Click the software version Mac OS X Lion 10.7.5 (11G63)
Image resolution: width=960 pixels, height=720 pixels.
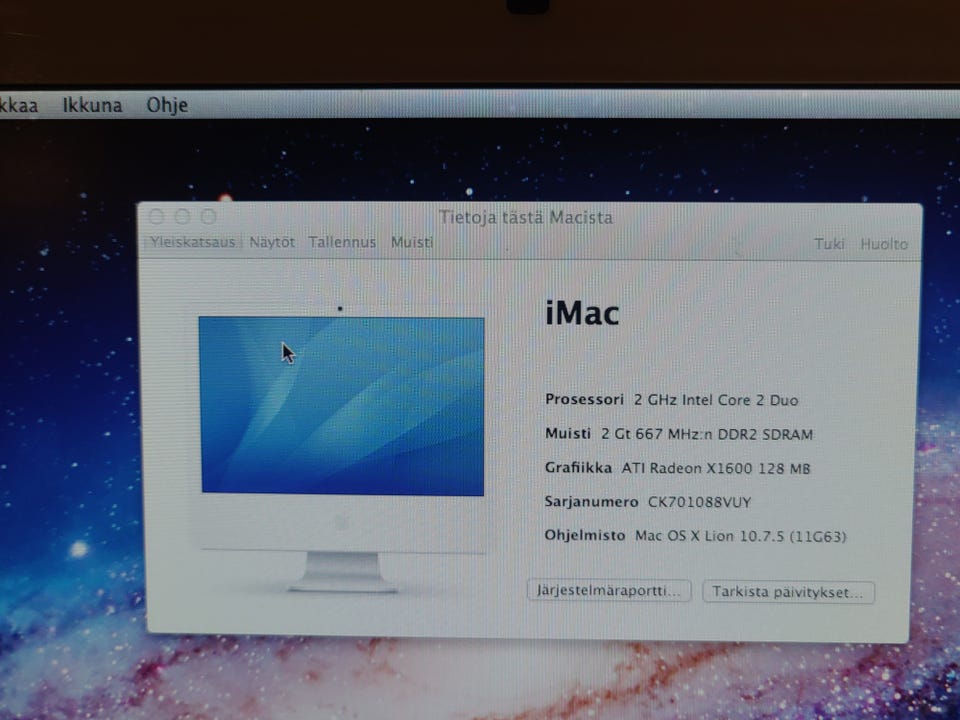pos(740,536)
